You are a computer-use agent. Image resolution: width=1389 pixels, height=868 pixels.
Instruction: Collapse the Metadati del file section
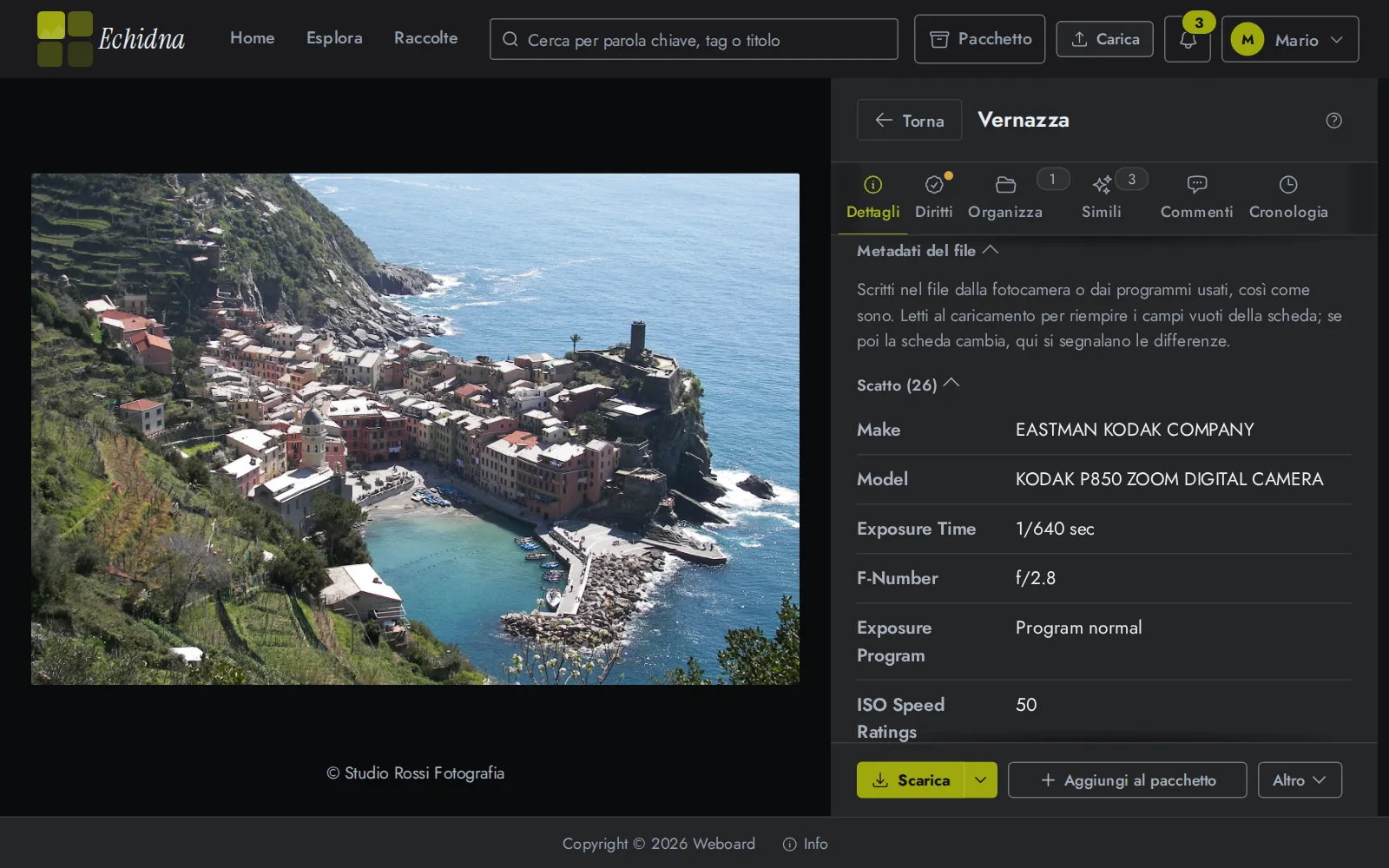[x=927, y=251]
